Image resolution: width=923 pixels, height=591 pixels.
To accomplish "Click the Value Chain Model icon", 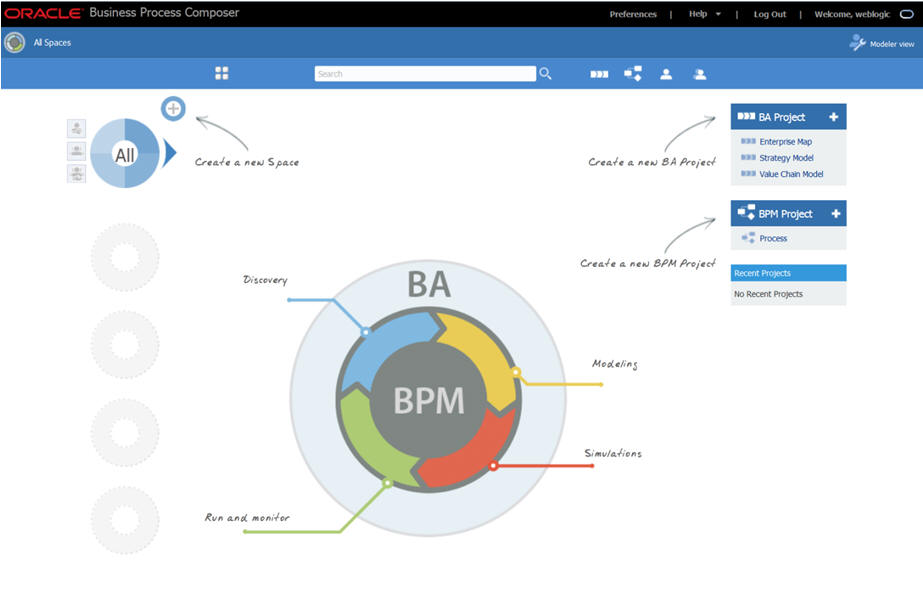I will 748,174.
